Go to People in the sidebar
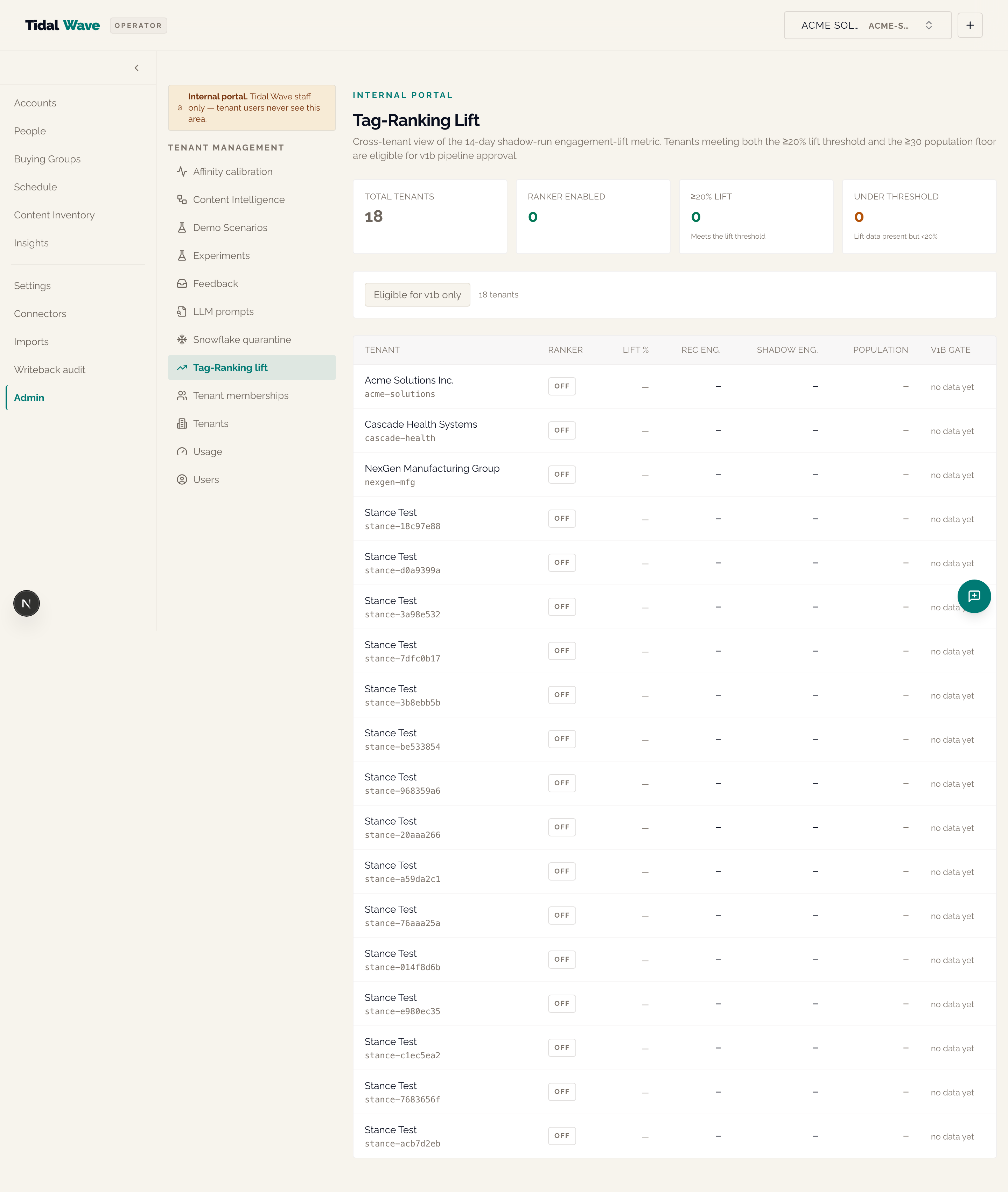The image size is (1008, 1192). 30,131
